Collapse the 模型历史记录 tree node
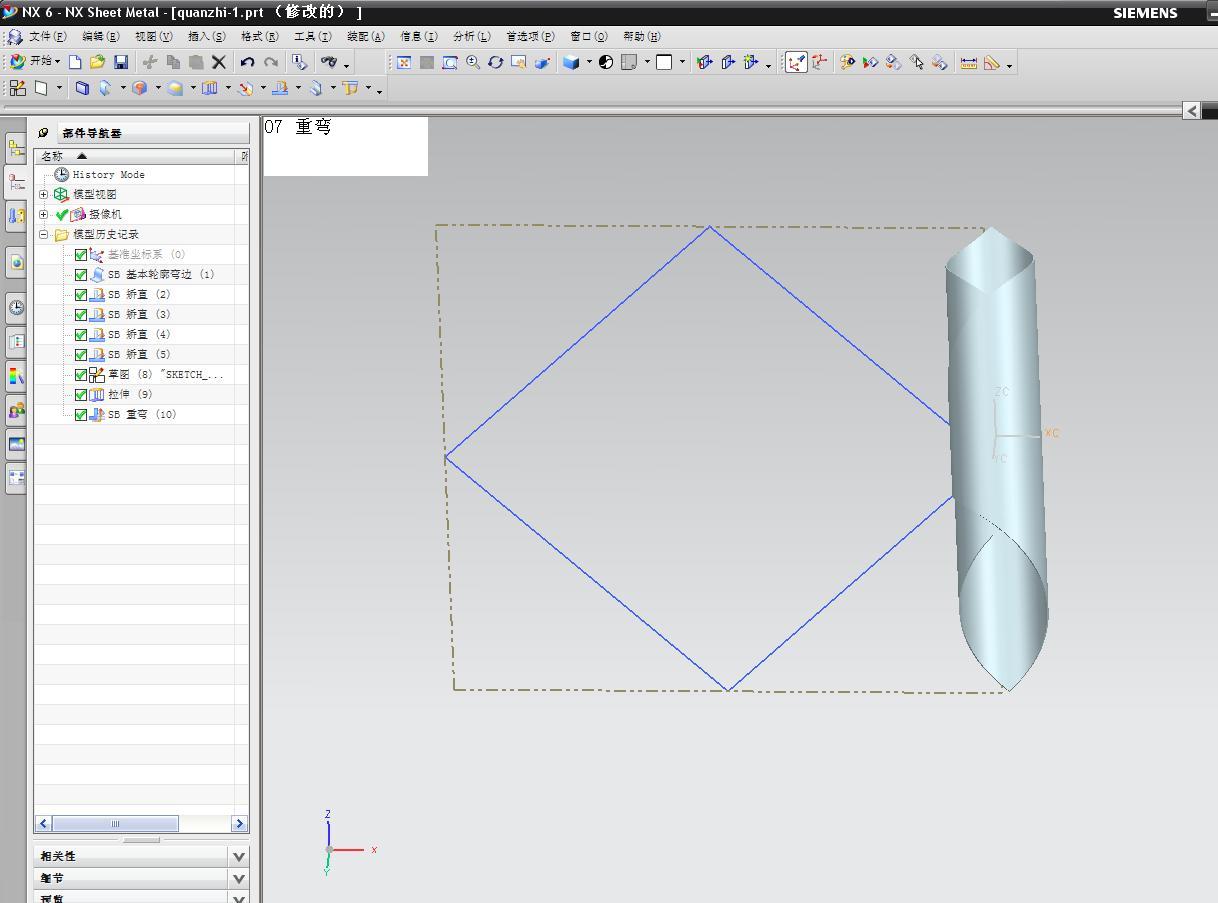The height and width of the screenshot is (903, 1218). (44, 234)
